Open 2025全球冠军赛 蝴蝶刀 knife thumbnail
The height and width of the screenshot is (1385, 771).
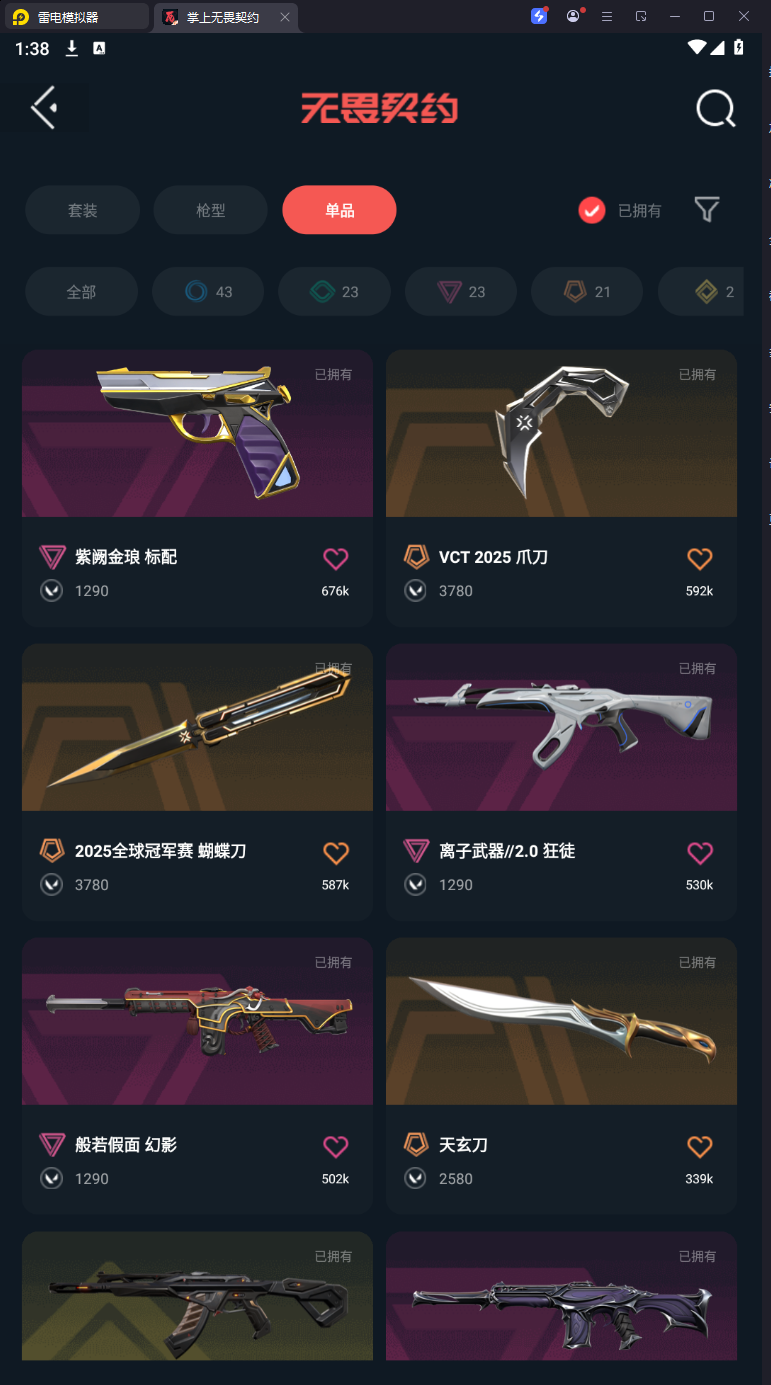197,727
